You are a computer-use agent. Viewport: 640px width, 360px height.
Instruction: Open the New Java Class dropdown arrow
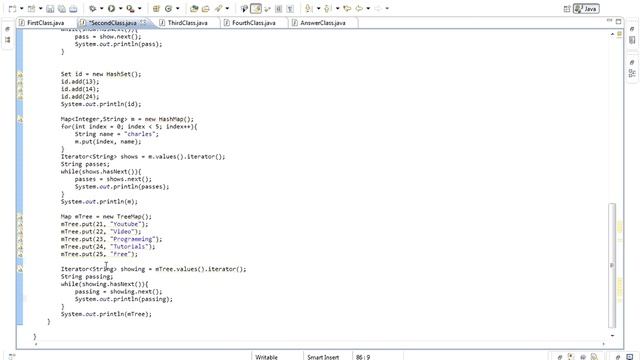pyautogui.click(x=178, y=9)
